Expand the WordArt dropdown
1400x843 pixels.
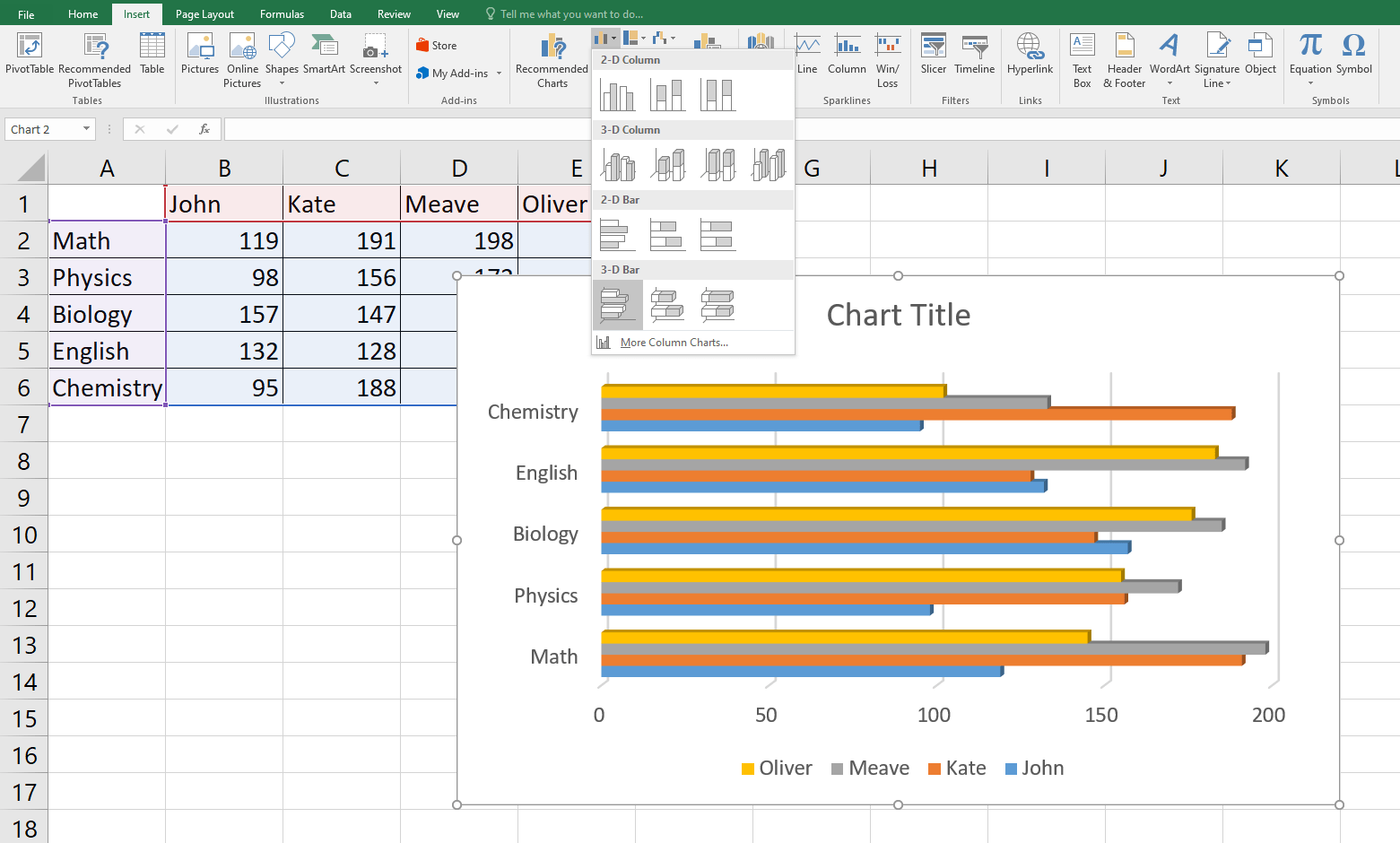[1169, 83]
